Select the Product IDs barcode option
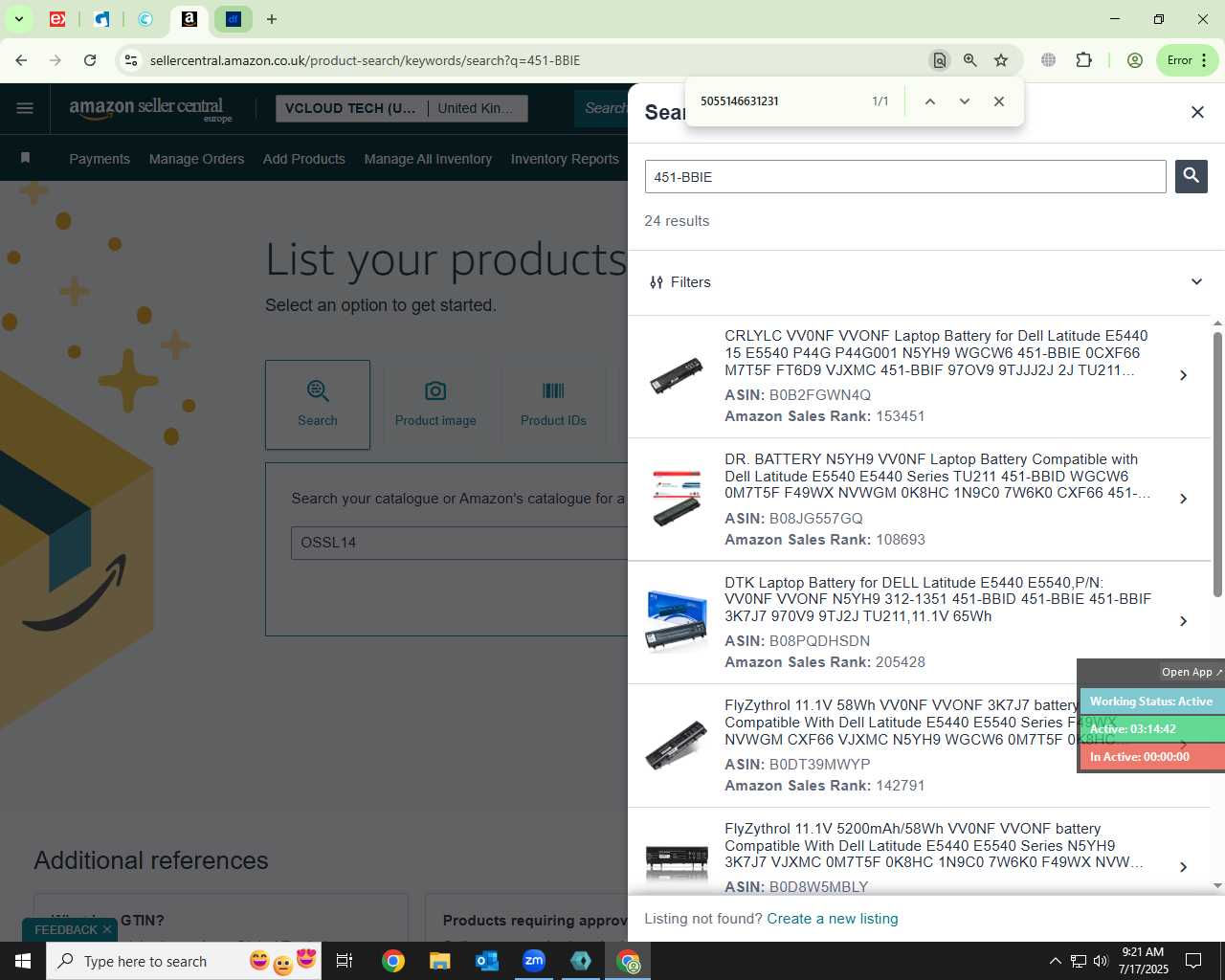1225x980 pixels. (x=553, y=404)
